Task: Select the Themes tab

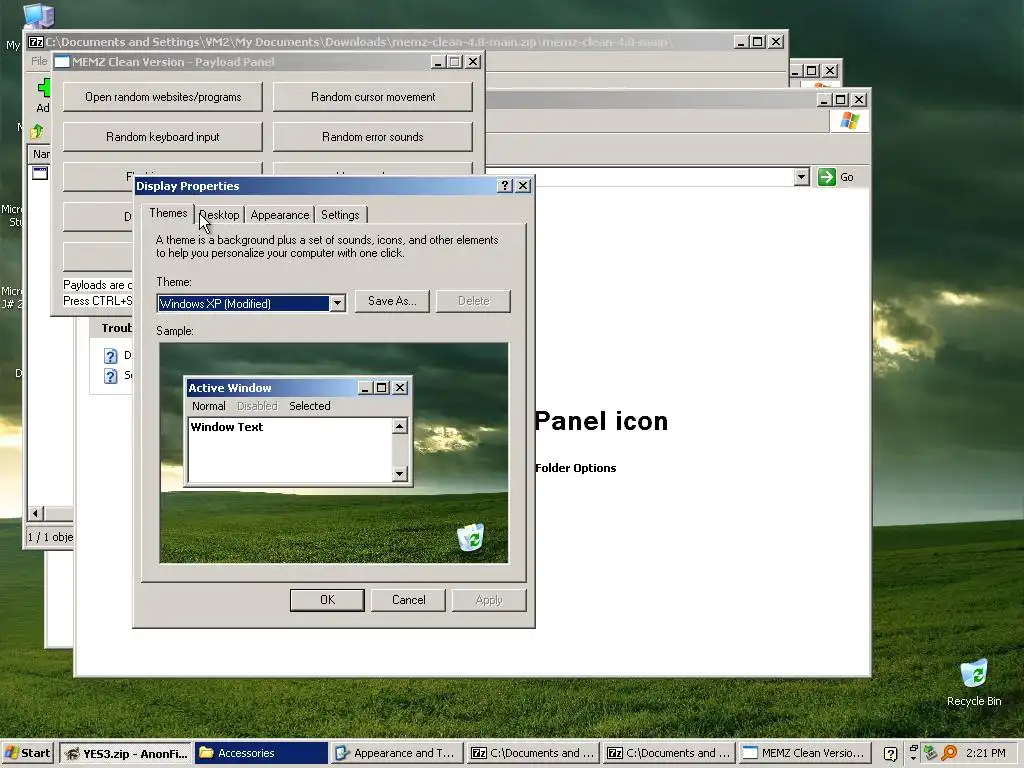Action: pyautogui.click(x=168, y=213)
